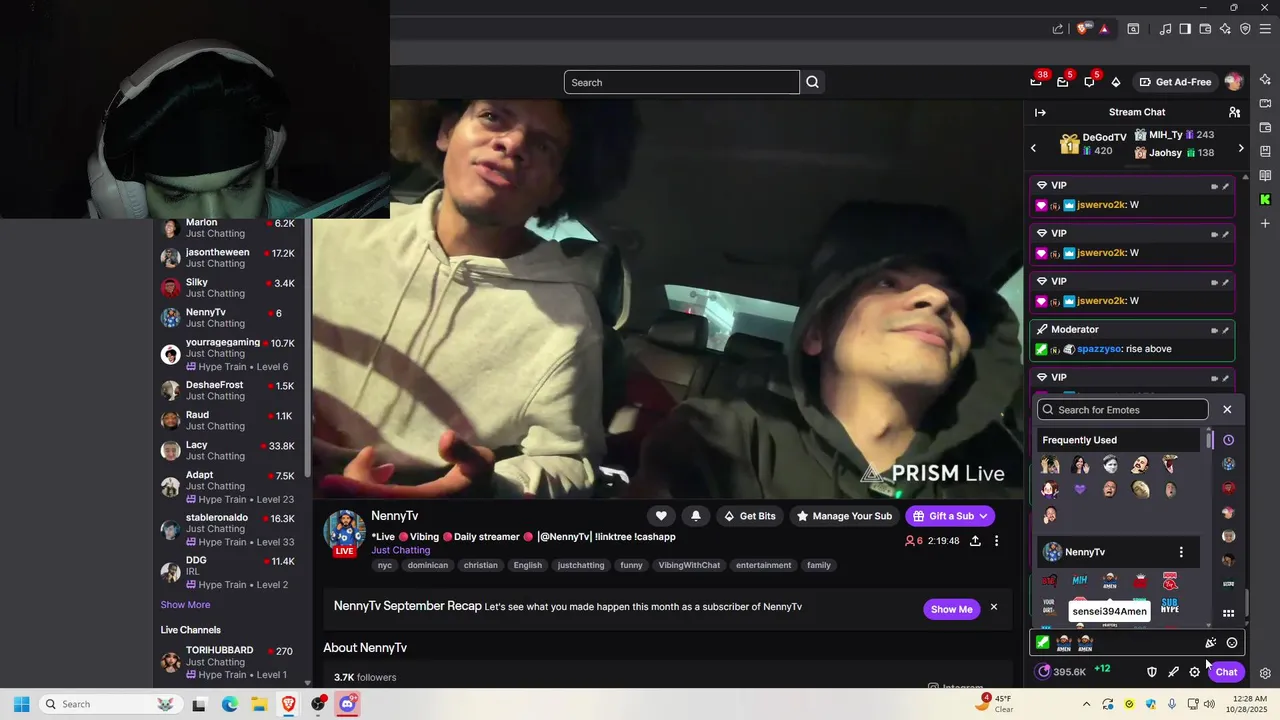Collapse the Stream Chat panel arrow
Viewport: 1280px width, 720px height.
coord(1040,112)
